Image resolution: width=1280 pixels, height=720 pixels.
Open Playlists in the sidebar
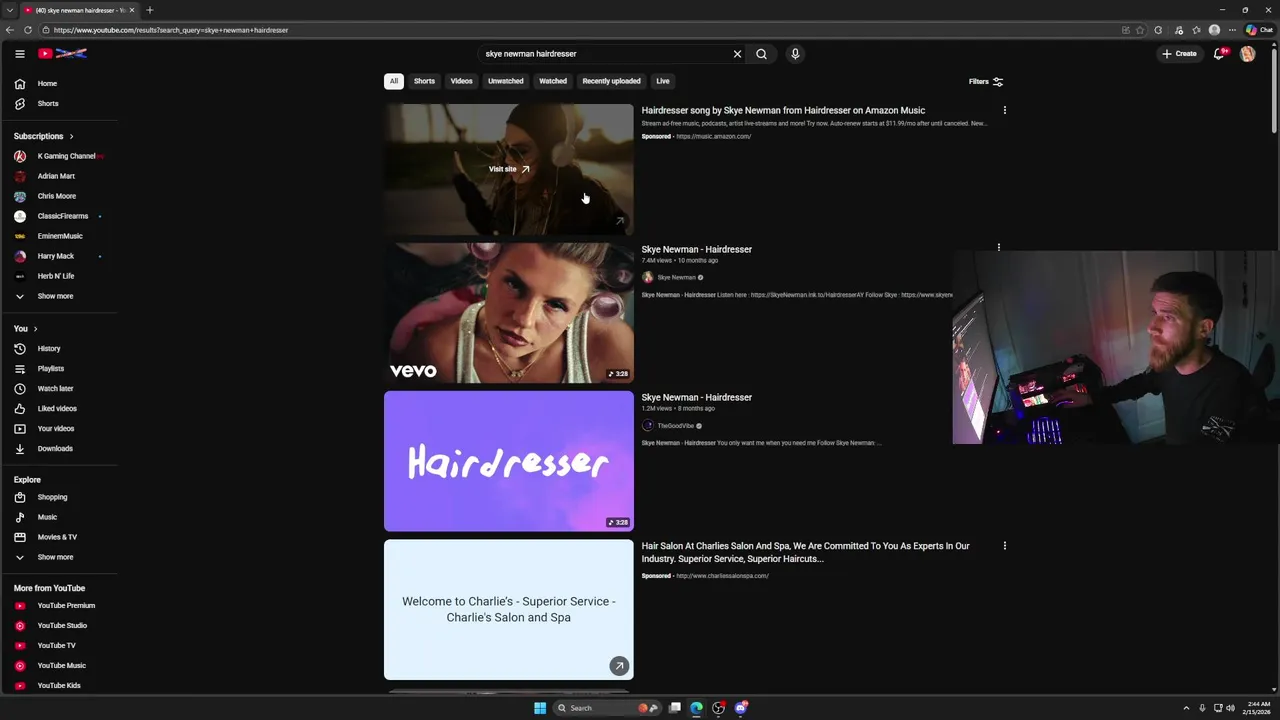pos(60,369)
